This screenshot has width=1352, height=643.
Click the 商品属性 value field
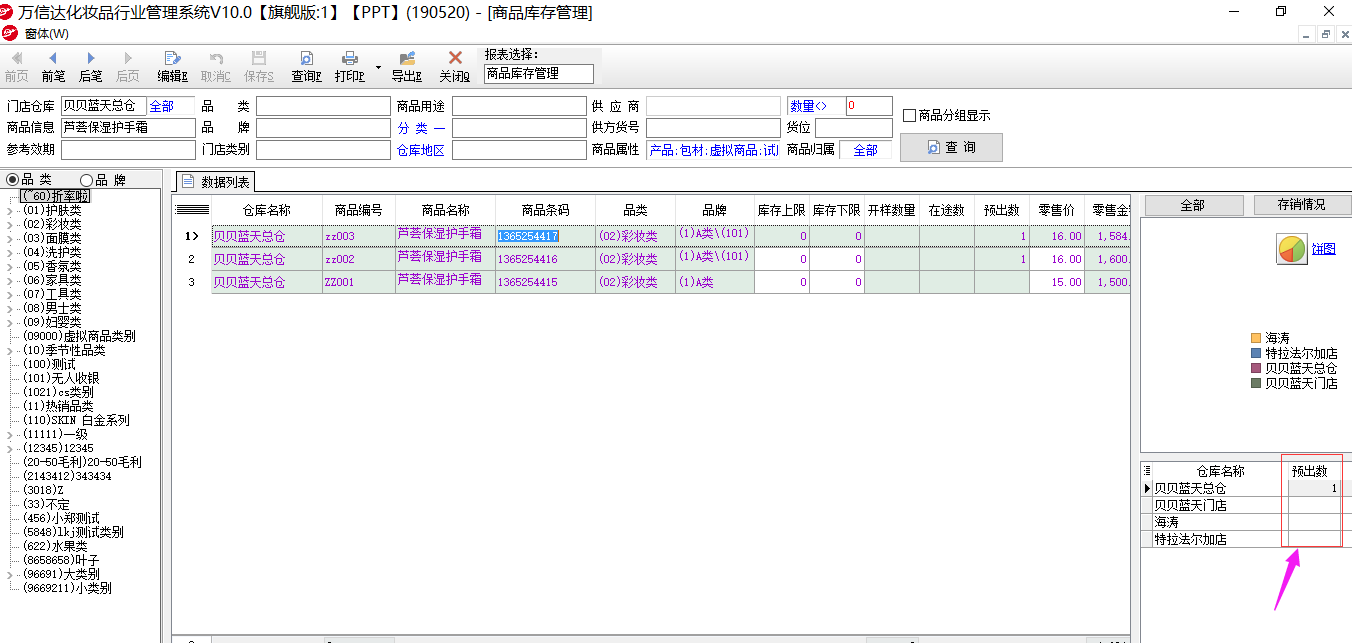point(713,150)
